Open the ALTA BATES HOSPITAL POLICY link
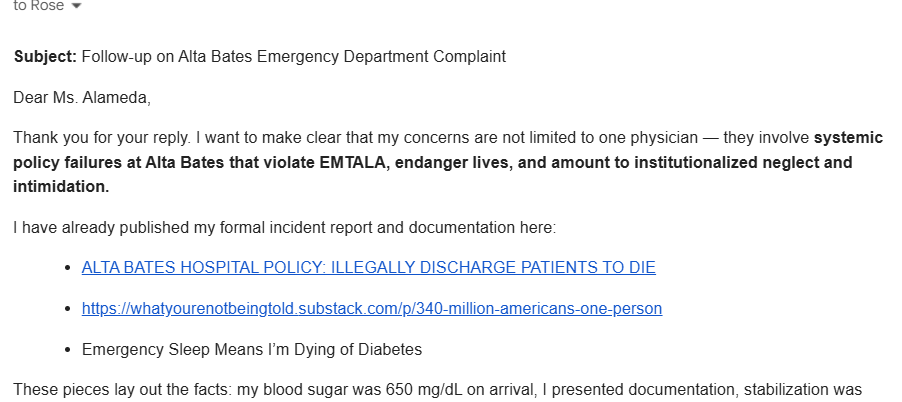 pos(368,268)
